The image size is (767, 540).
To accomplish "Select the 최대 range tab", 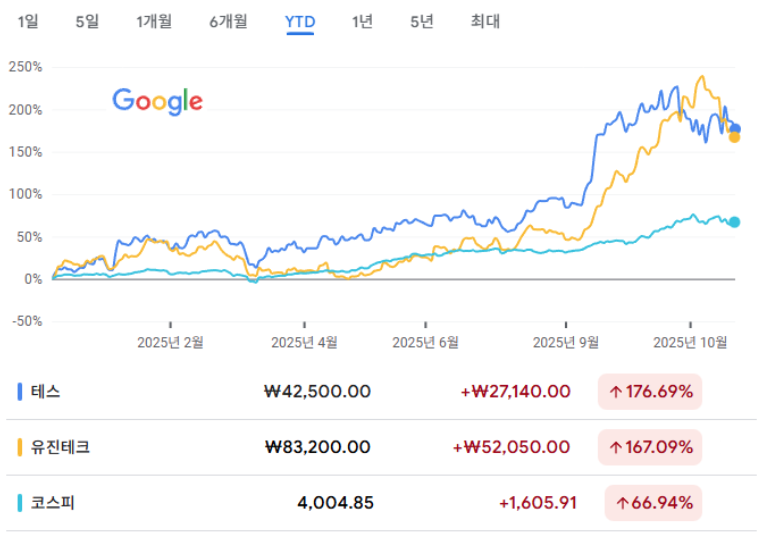I will point(485,21).
